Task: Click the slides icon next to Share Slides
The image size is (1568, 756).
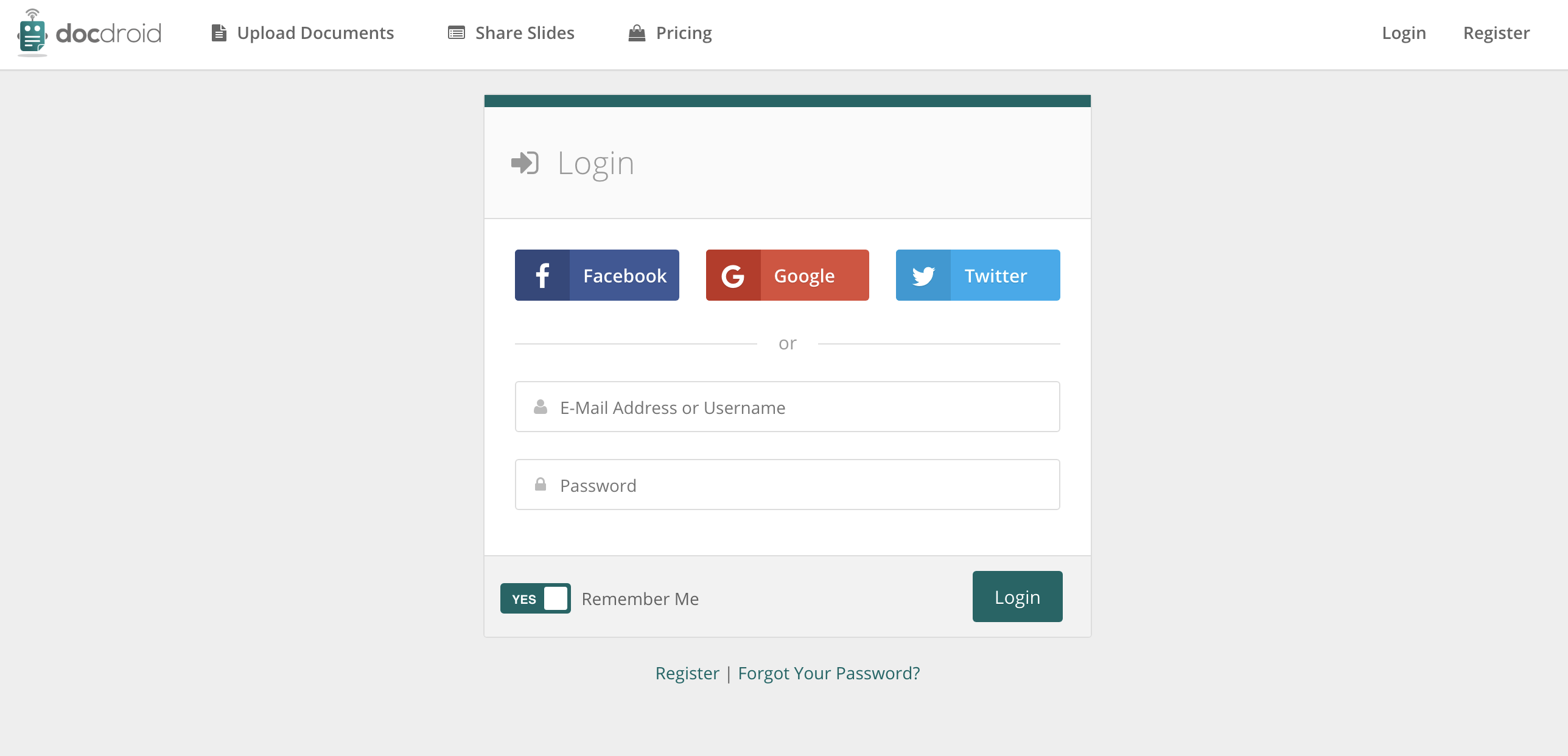Action: pyautogui.click(x=455, y=32)
